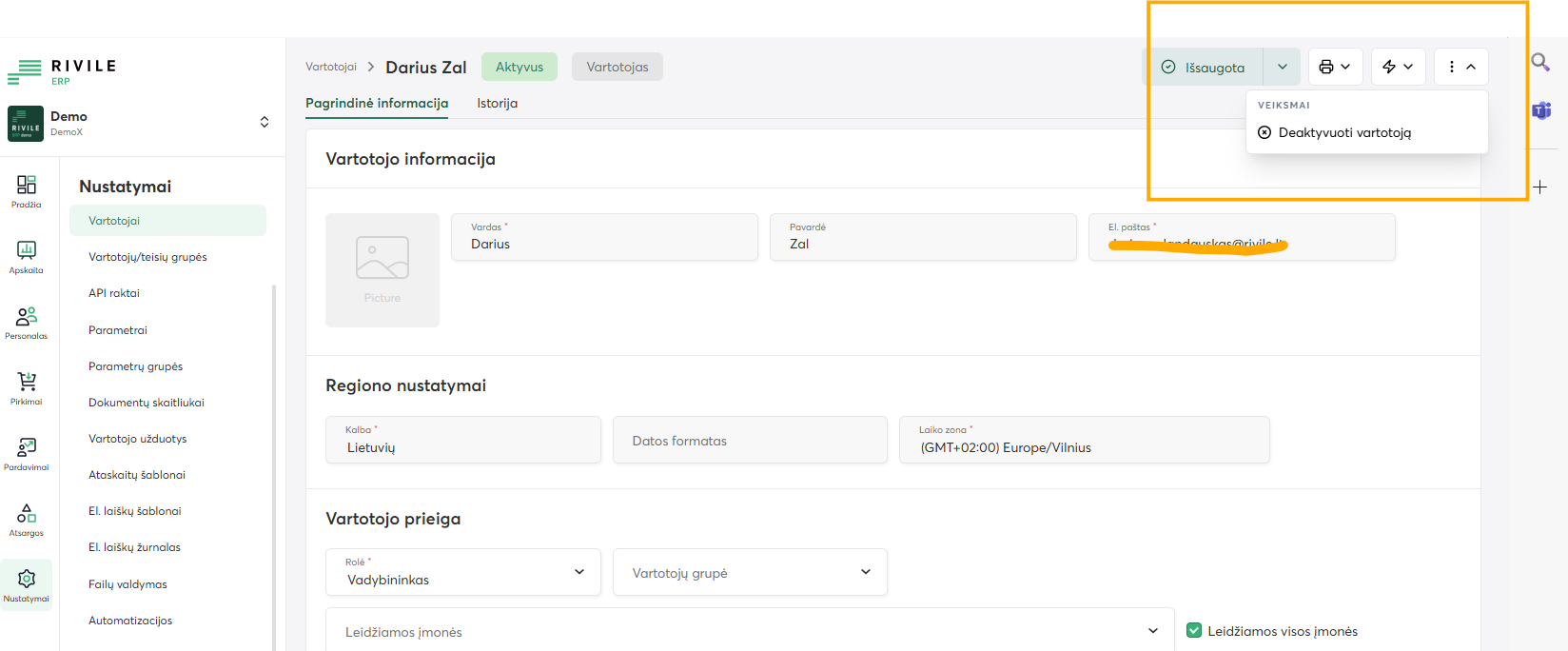Select Deaktyvuoti vartotoją from the menu
1568x651 pixels.
[x=1343, y=132]
